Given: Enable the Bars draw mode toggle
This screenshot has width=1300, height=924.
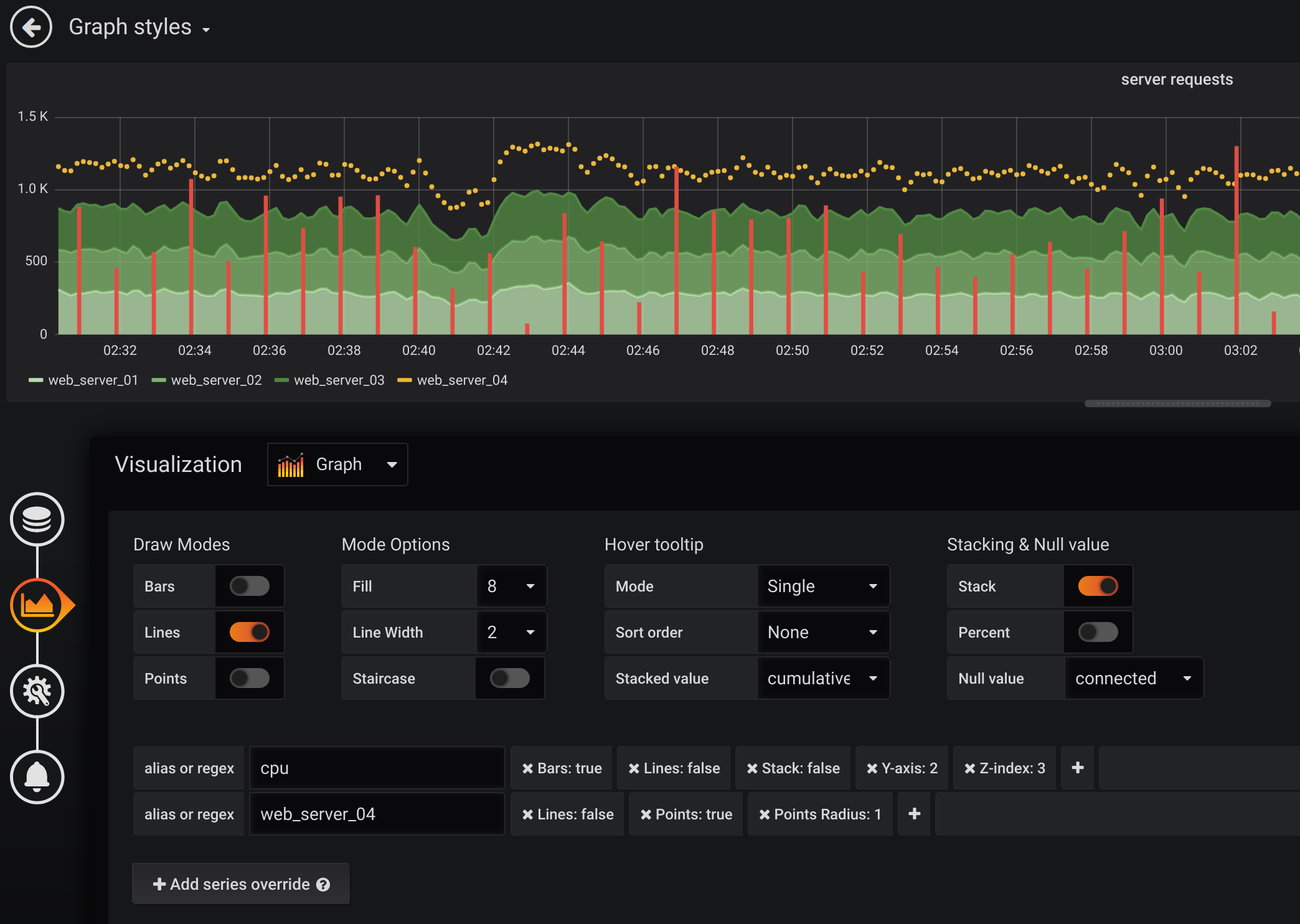Looking at the screenshot, I should (x=249, y=586).
